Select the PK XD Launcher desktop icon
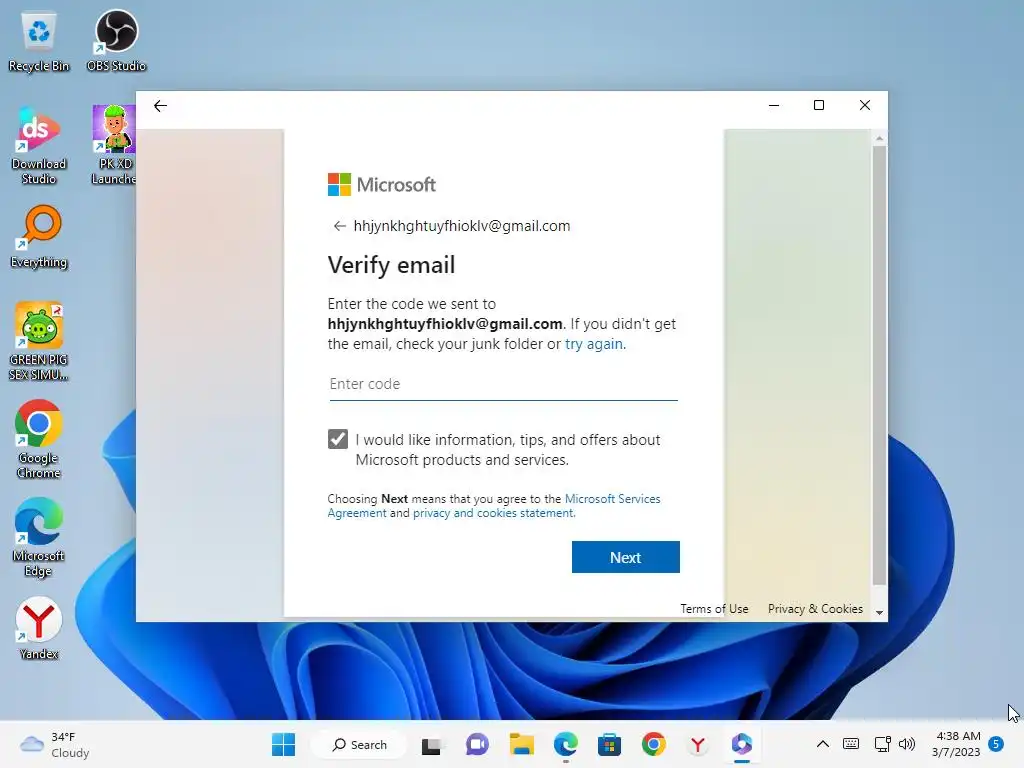 coord(114,145)
